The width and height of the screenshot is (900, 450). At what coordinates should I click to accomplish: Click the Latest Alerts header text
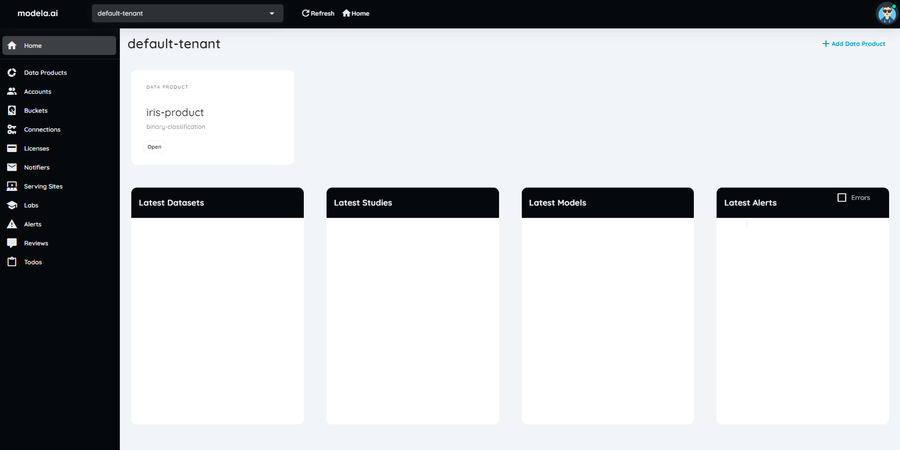tap(750, 203)
